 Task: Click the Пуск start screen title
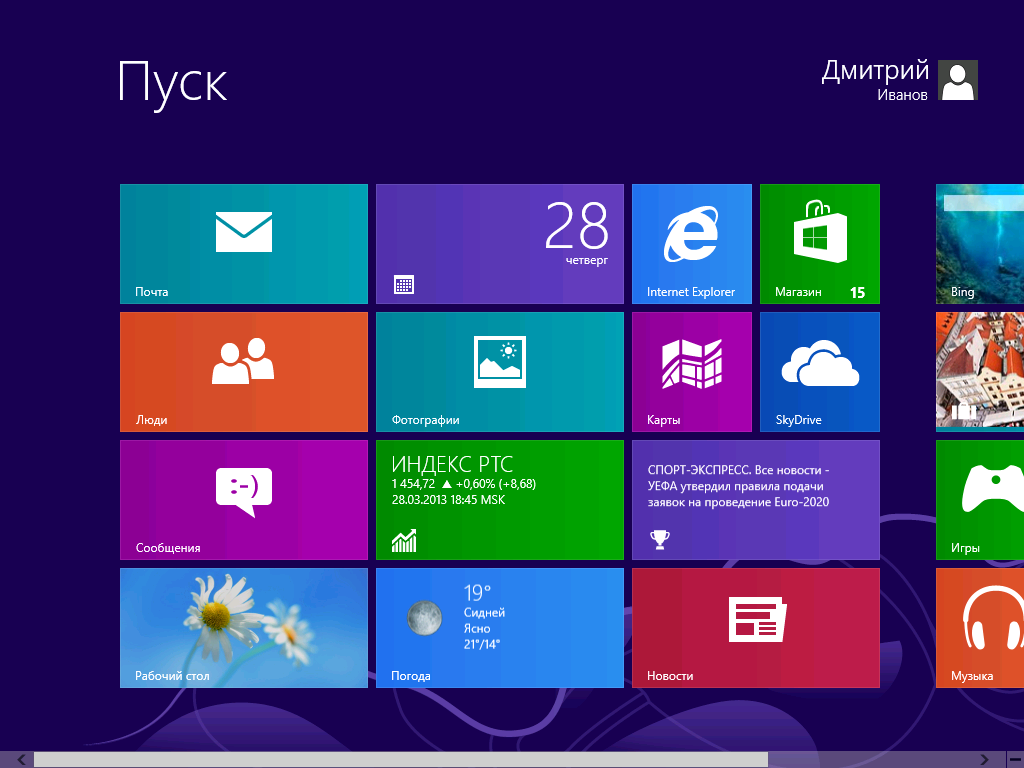click(x=172, y=84)
